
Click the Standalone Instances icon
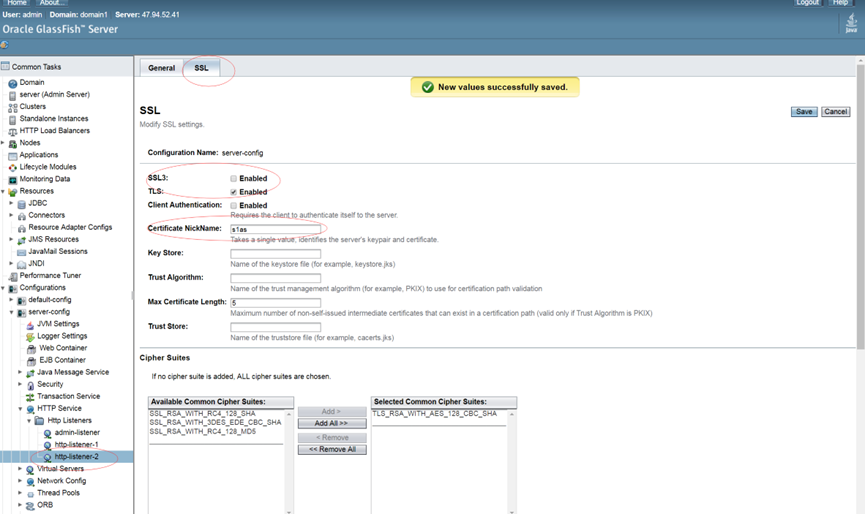(x=13, y=120)
